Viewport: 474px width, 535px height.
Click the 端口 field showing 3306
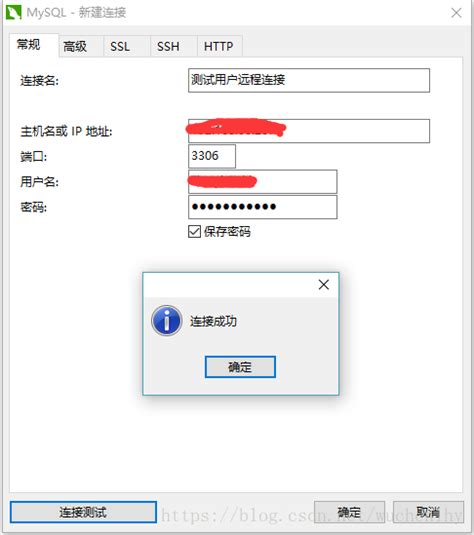[212, 156]
